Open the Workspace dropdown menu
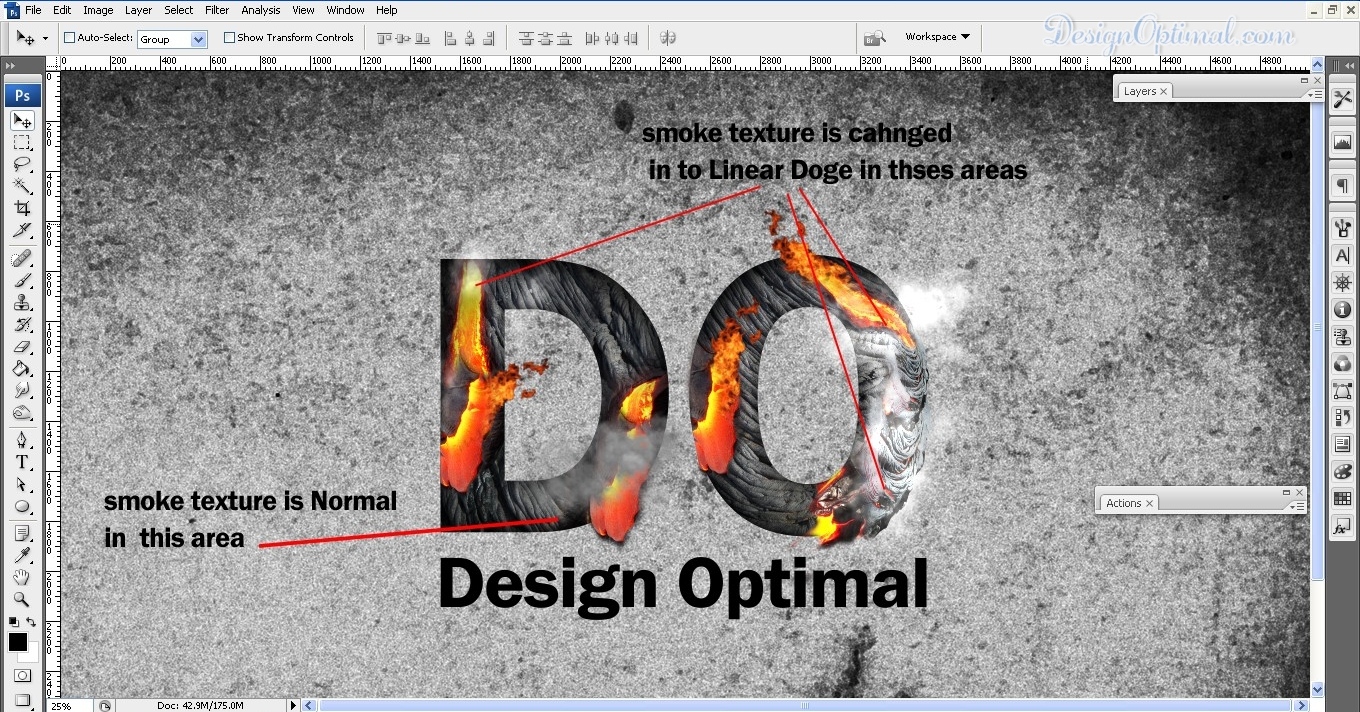Screen dimensions: 1360x712 [x=937, y=37]
